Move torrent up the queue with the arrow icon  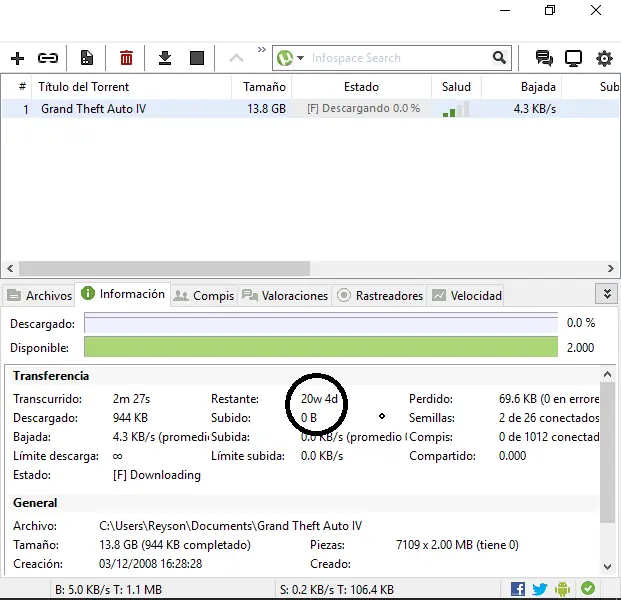point(236,58)
